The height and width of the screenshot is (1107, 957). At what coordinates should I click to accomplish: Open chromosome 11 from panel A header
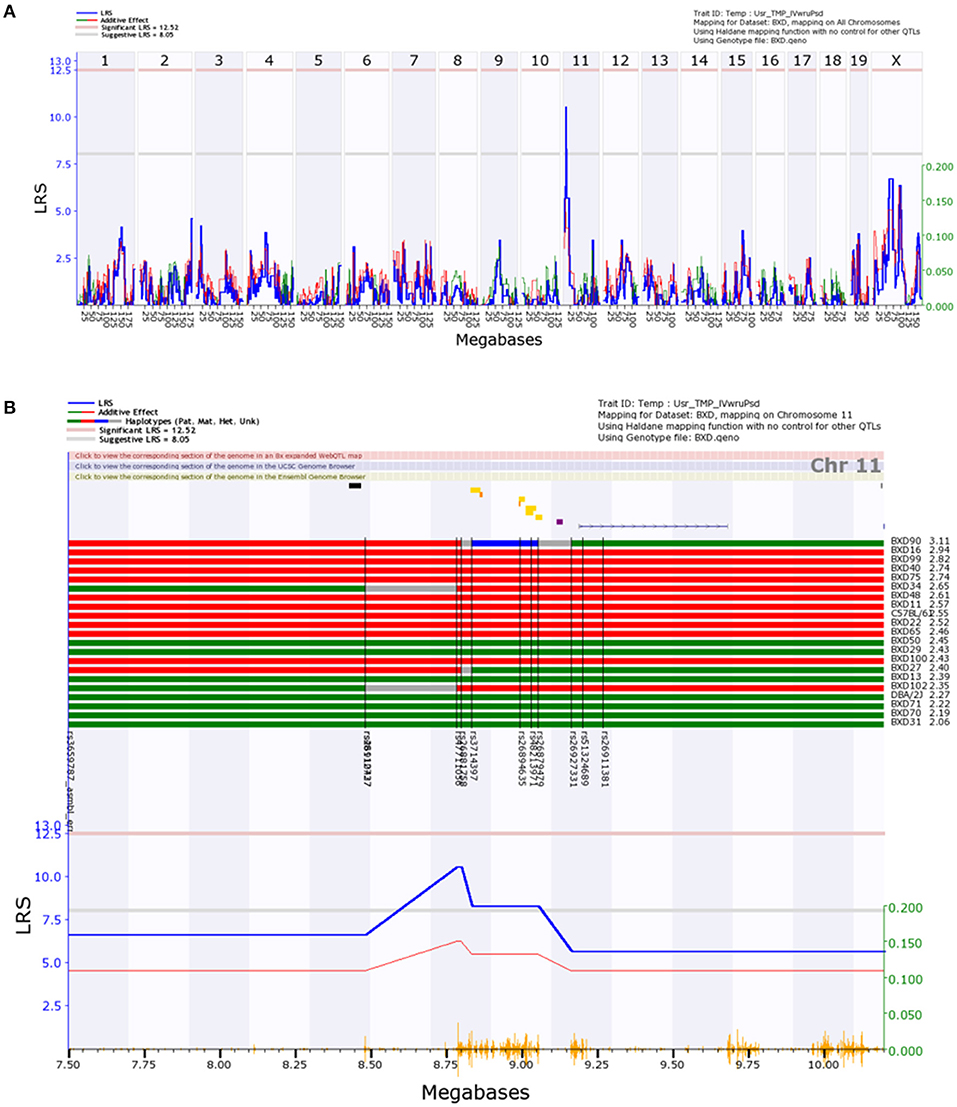580,61
